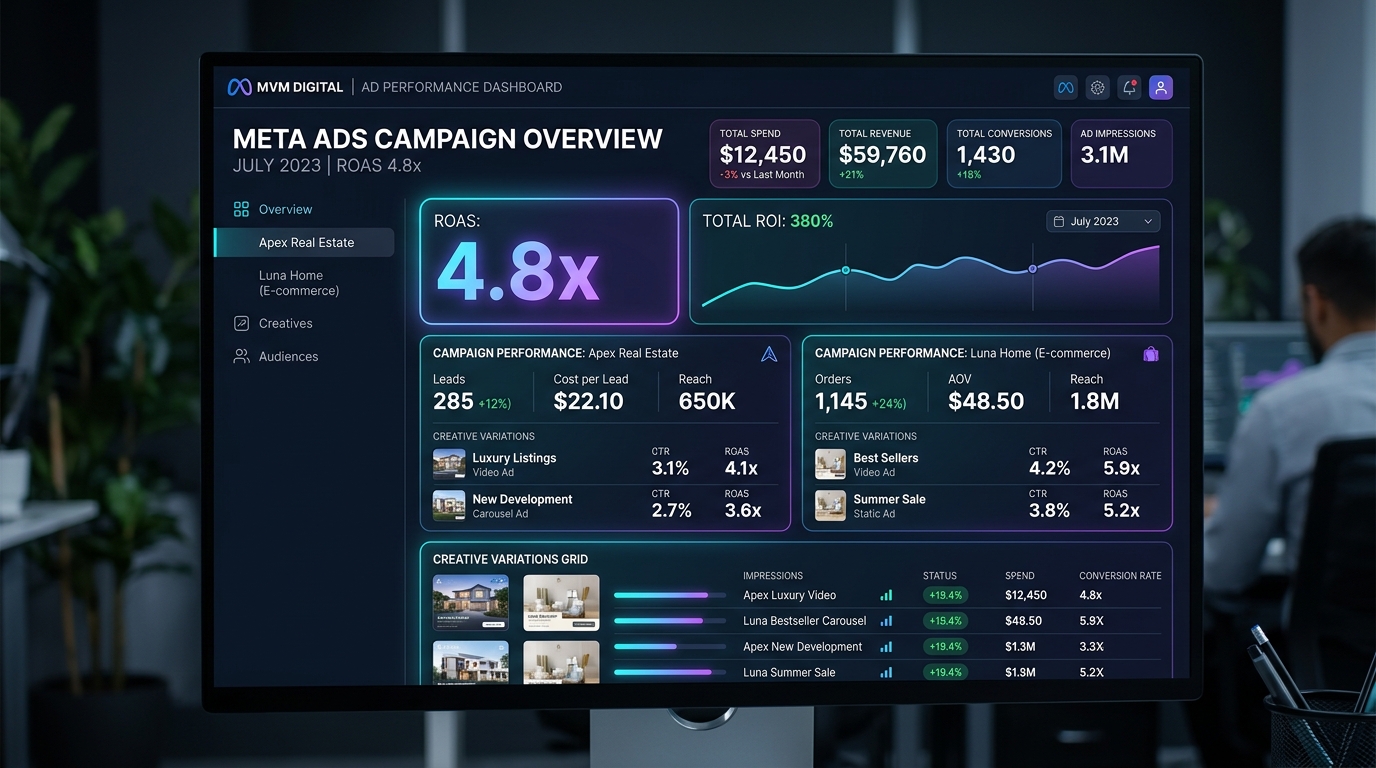Click the Luna Home shopping bag icon
Screen dimensions: 1376x768
pos(1151,353)
